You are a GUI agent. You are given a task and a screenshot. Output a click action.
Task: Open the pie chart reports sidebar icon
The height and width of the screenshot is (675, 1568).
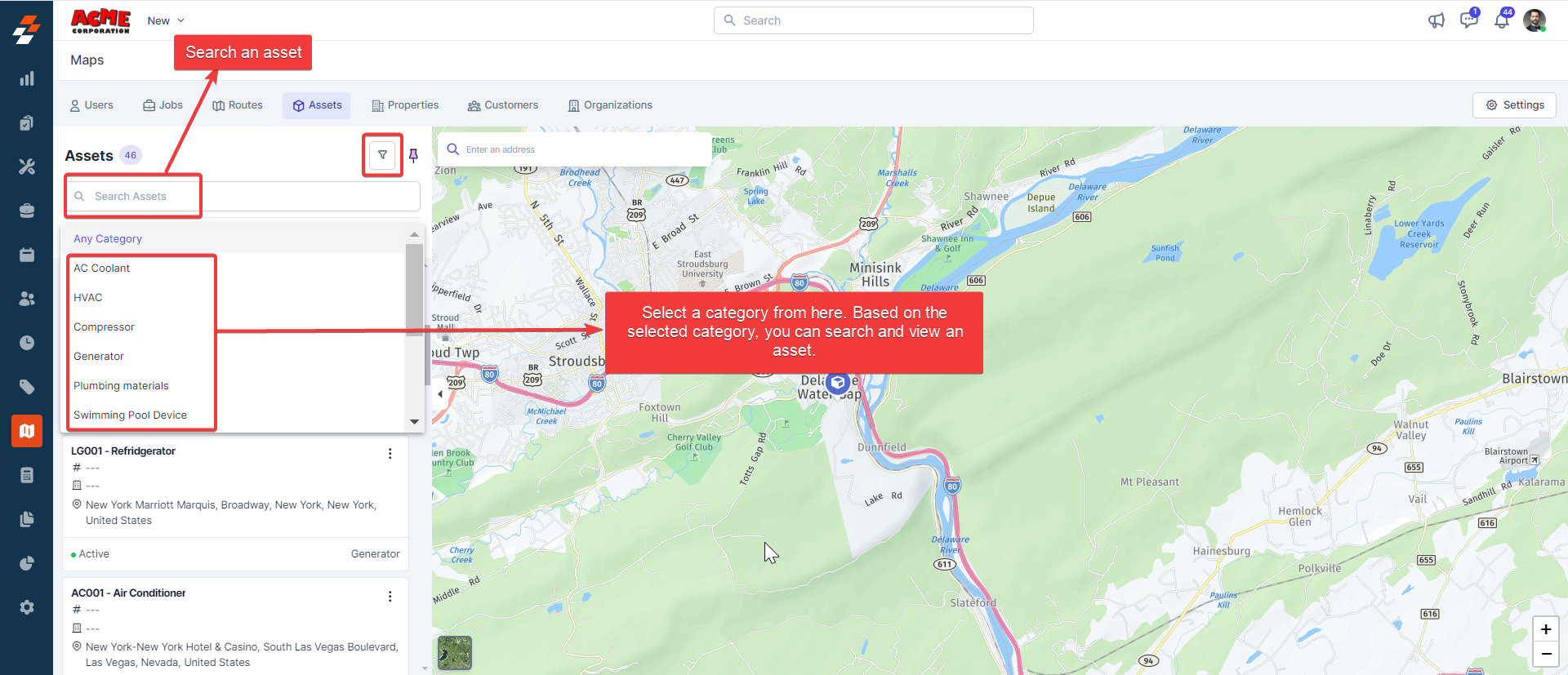(27, 563)
